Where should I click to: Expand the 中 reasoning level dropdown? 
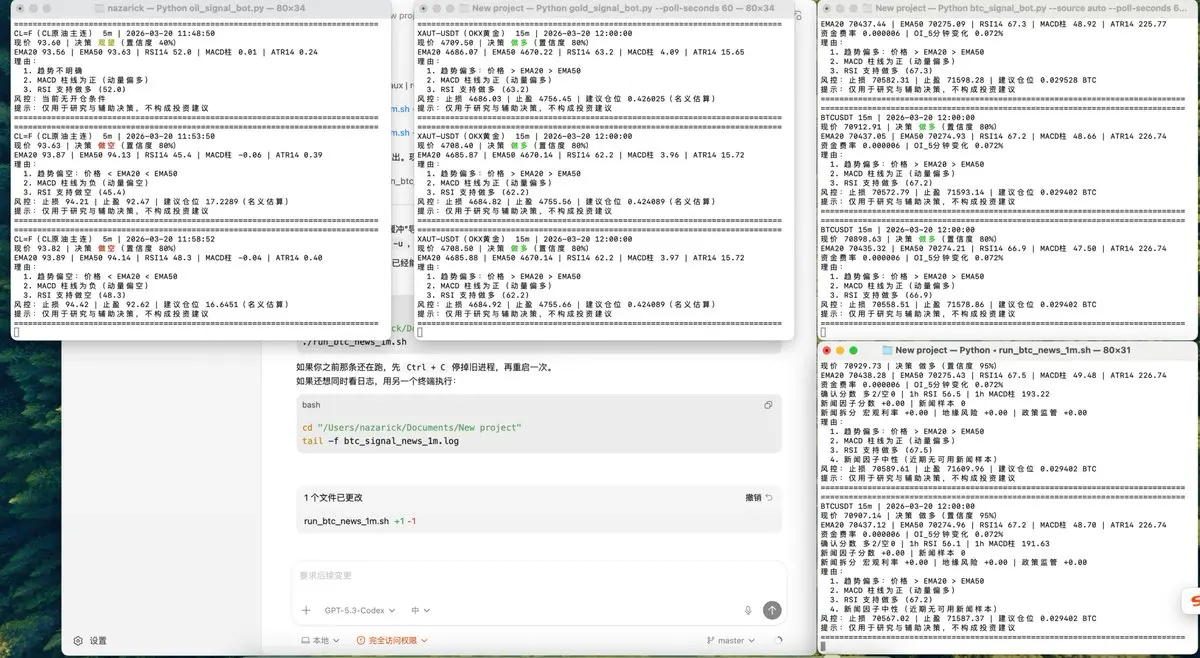tap(421, 610)
